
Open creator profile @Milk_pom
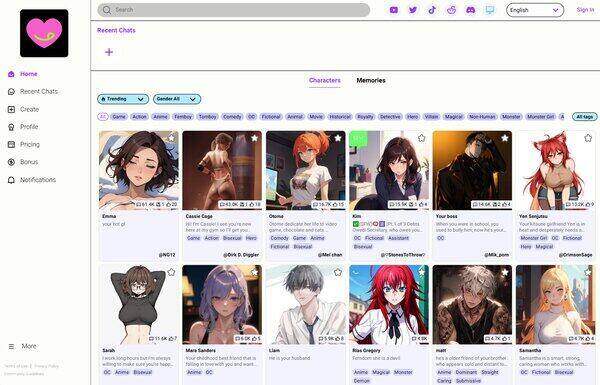(x=496, y=255)
